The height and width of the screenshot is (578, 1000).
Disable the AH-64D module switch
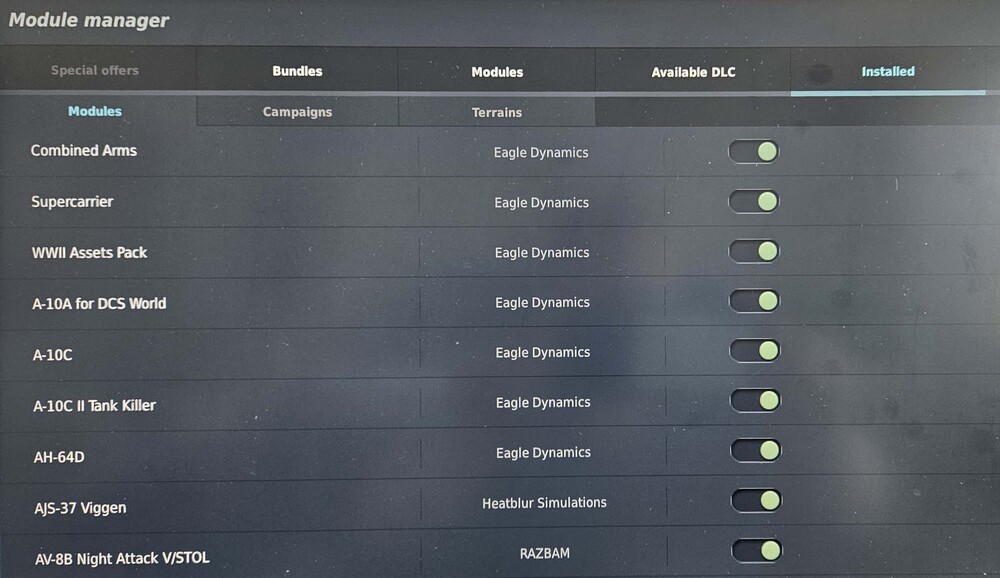(x=756, y=451)
